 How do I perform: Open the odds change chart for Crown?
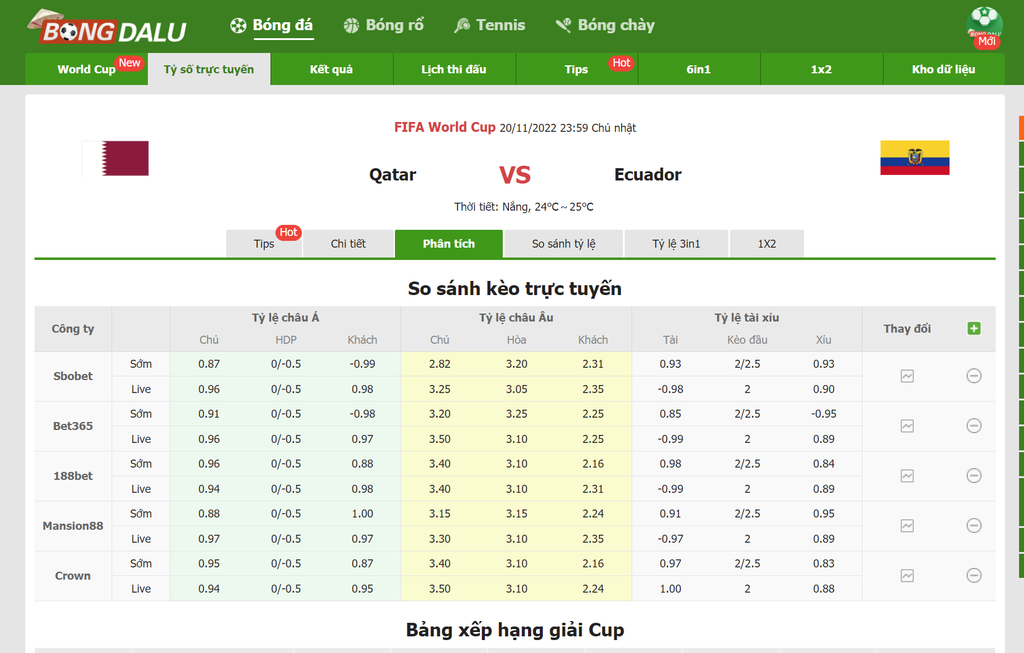[x=907, y=575]
